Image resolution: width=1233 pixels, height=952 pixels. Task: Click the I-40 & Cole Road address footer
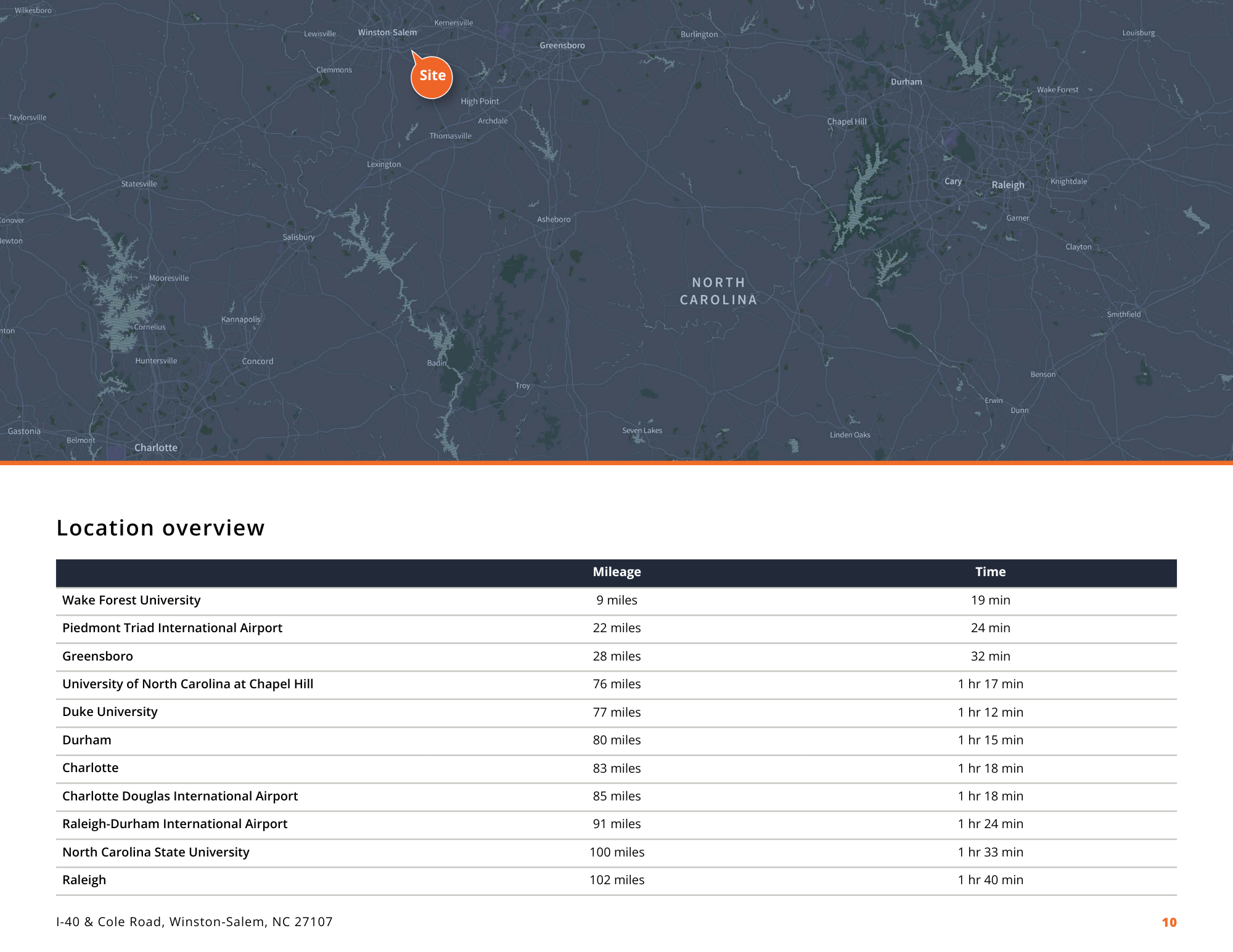[194, 922]
